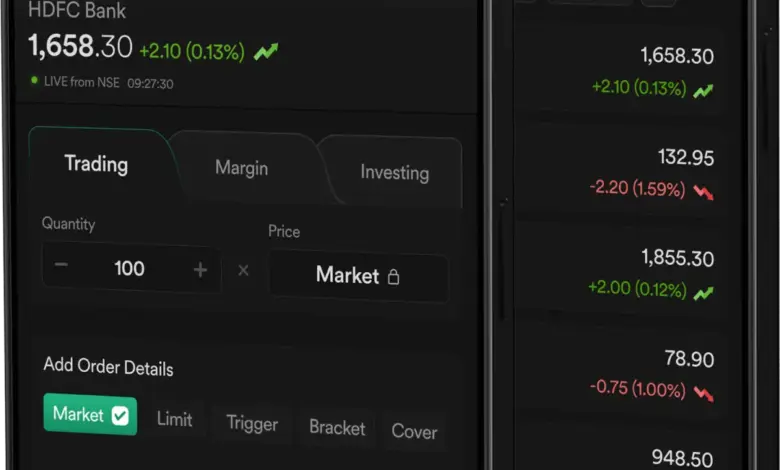Click the green uptrend icon next to +2.00 (0.12%)
The image size is (780, 470).
[x=704, y=293]
